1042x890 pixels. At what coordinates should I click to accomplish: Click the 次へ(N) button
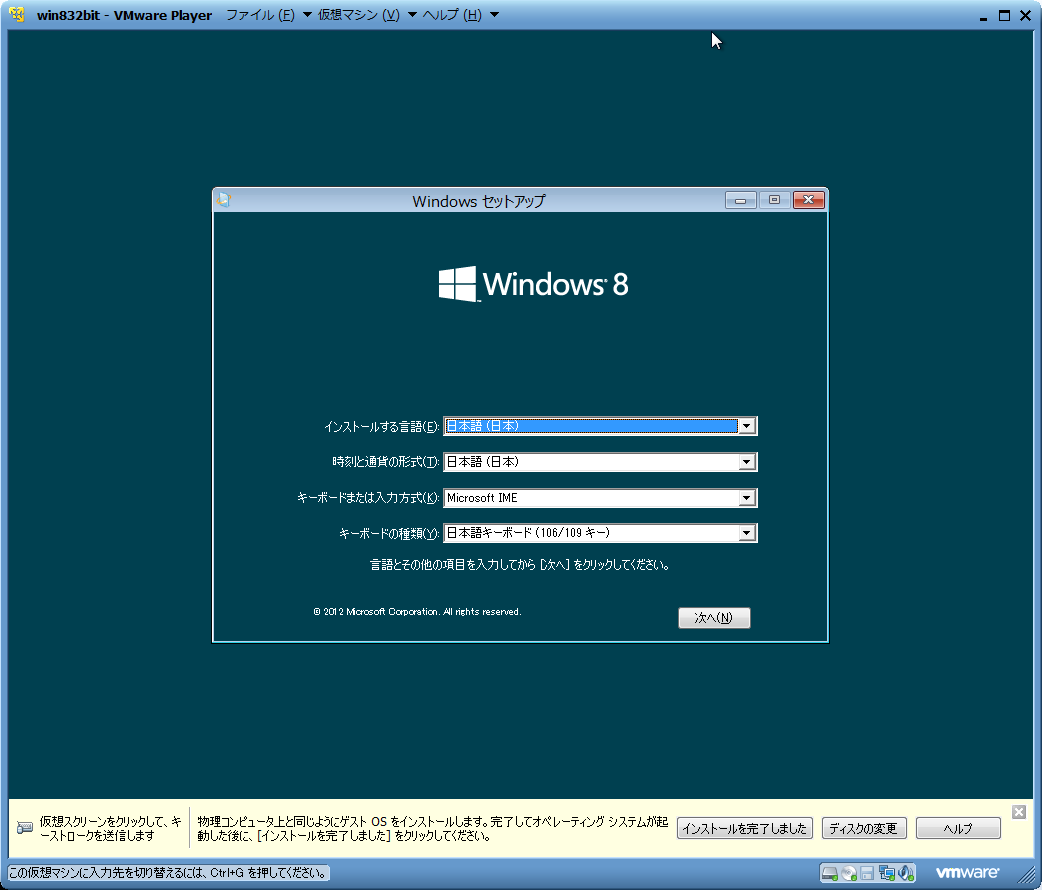pyautogui.click(x=714, y=617)
